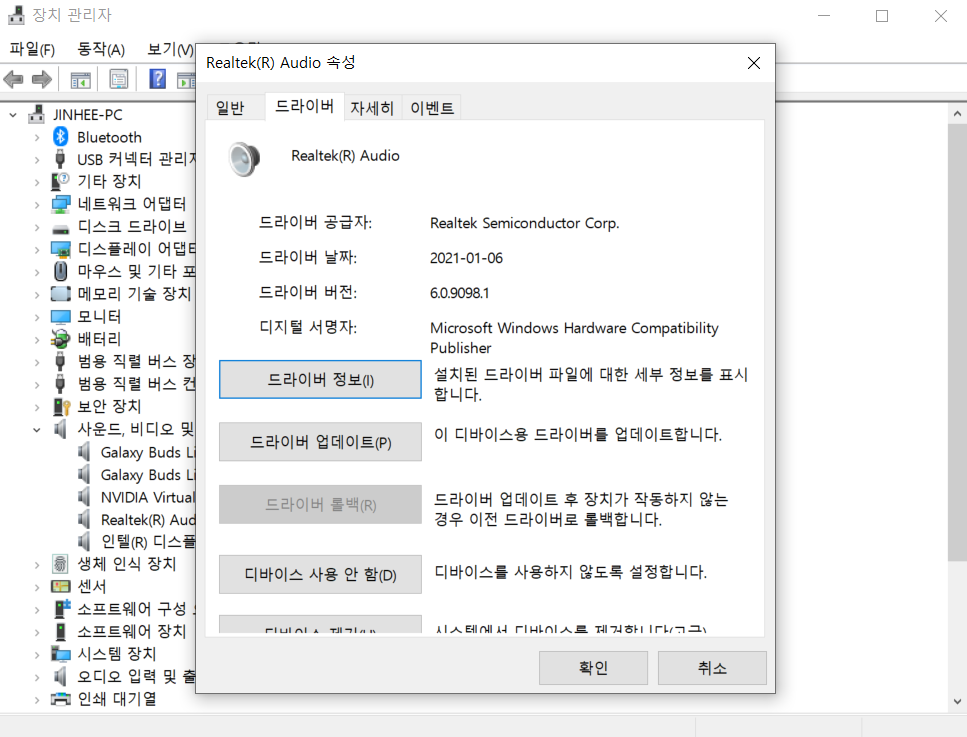Image resolution: width=967 pixels, height=737 pixels.
Task: Select the second Galaxy Buds device
Action: coord(148,475)
